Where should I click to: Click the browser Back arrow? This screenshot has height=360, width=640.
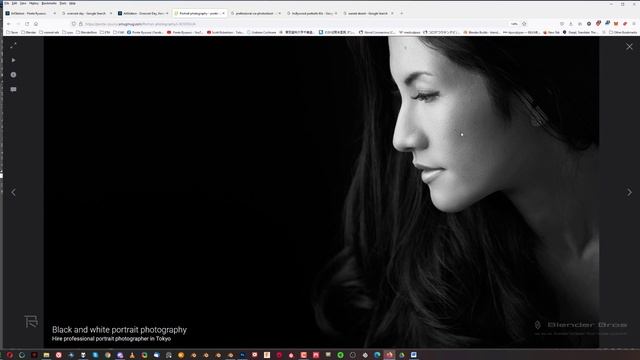(x=9, y=24)
